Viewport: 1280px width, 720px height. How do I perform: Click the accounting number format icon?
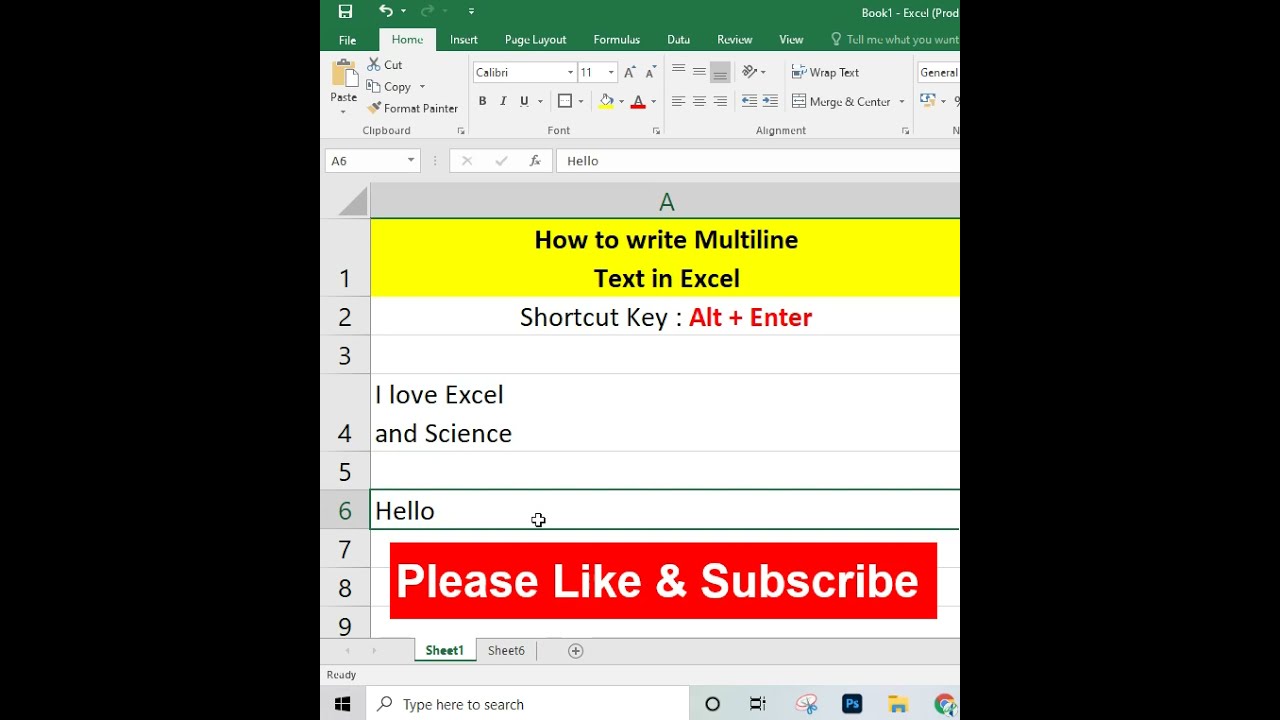pyautogui.click(x=928, y=101)
